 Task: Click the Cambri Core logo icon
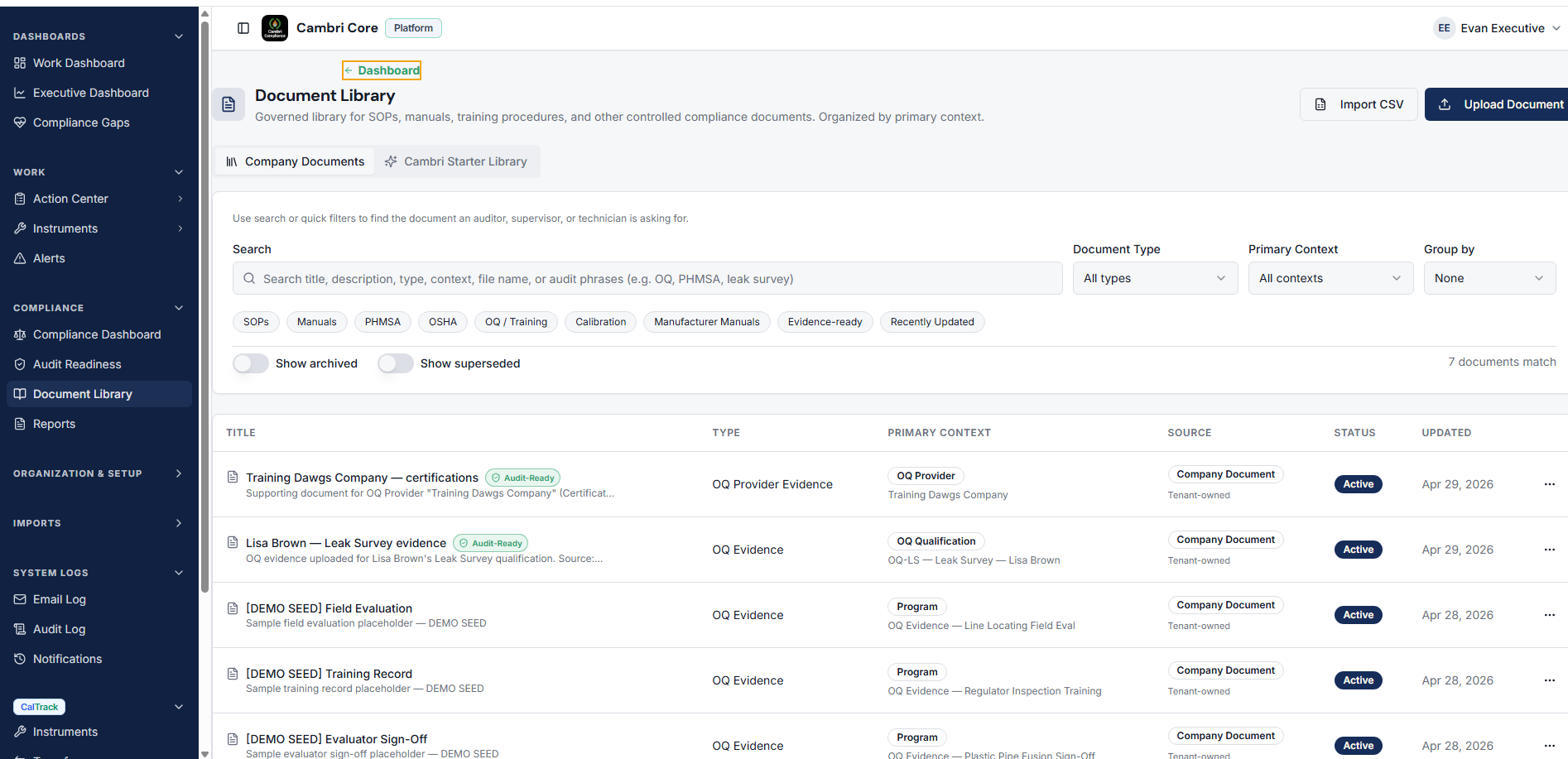click(275, 28)
